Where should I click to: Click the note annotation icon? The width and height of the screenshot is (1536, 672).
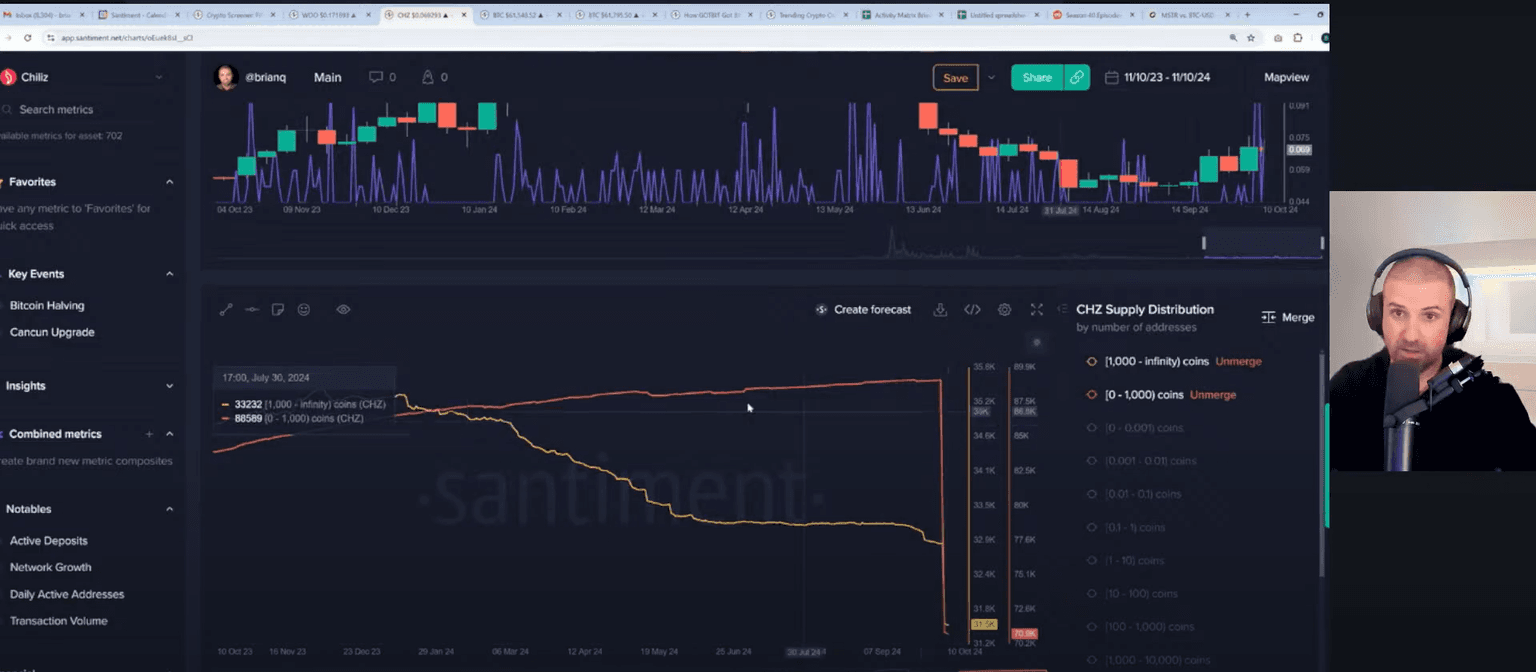pyautogui.click(x=278, y=310)
